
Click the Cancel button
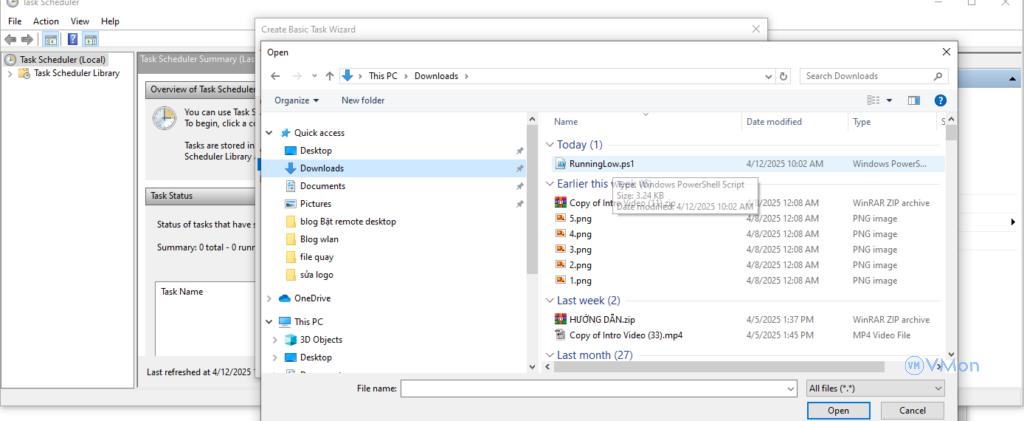point(912,410)
